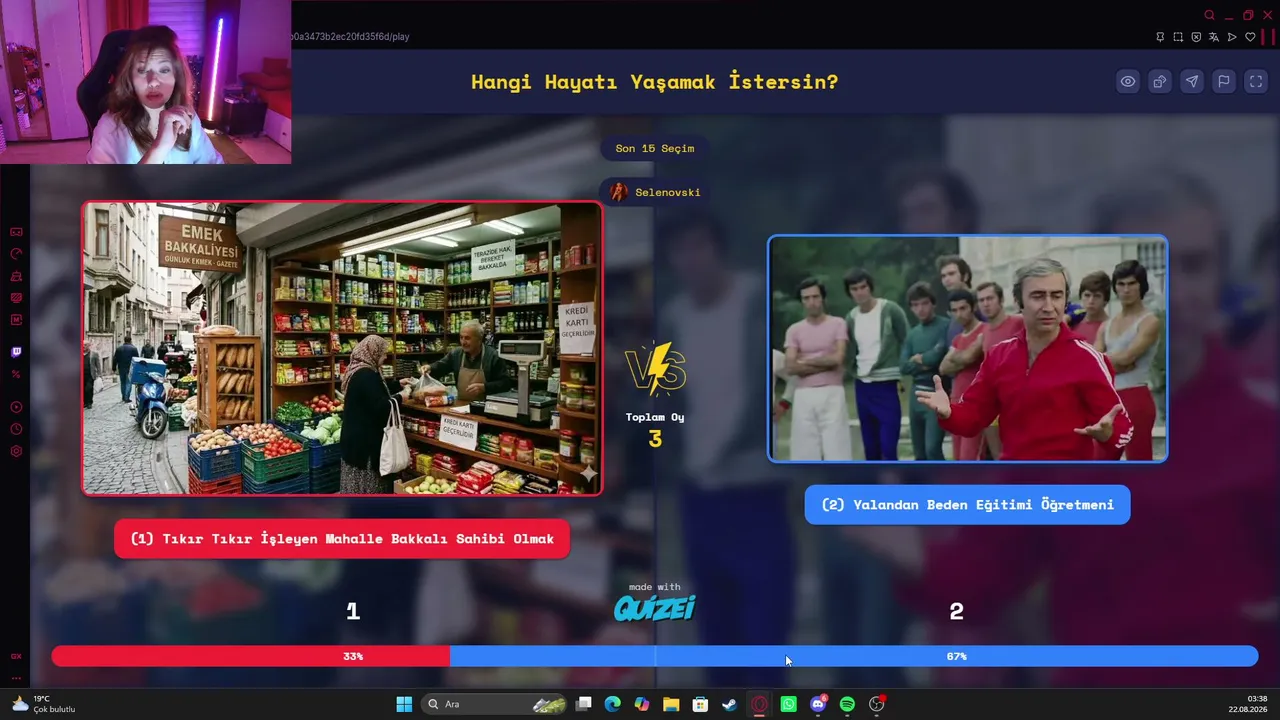Open Twitch in the browser sidebar

coord(16,352)
